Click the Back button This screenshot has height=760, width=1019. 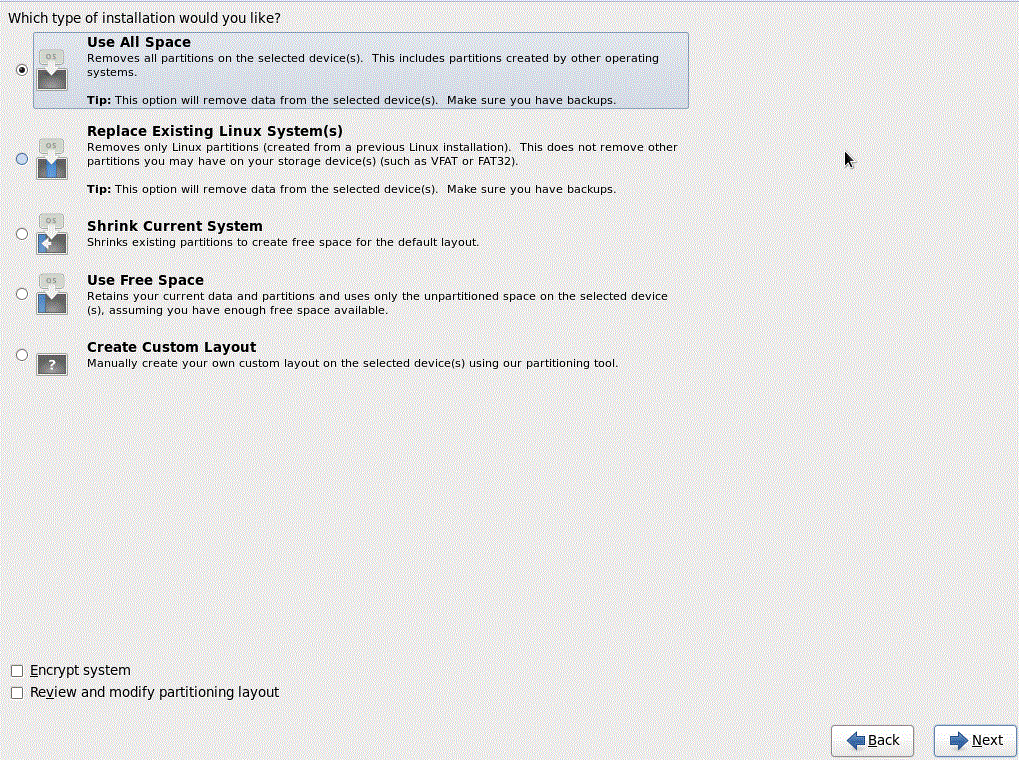tap(871, 740)
